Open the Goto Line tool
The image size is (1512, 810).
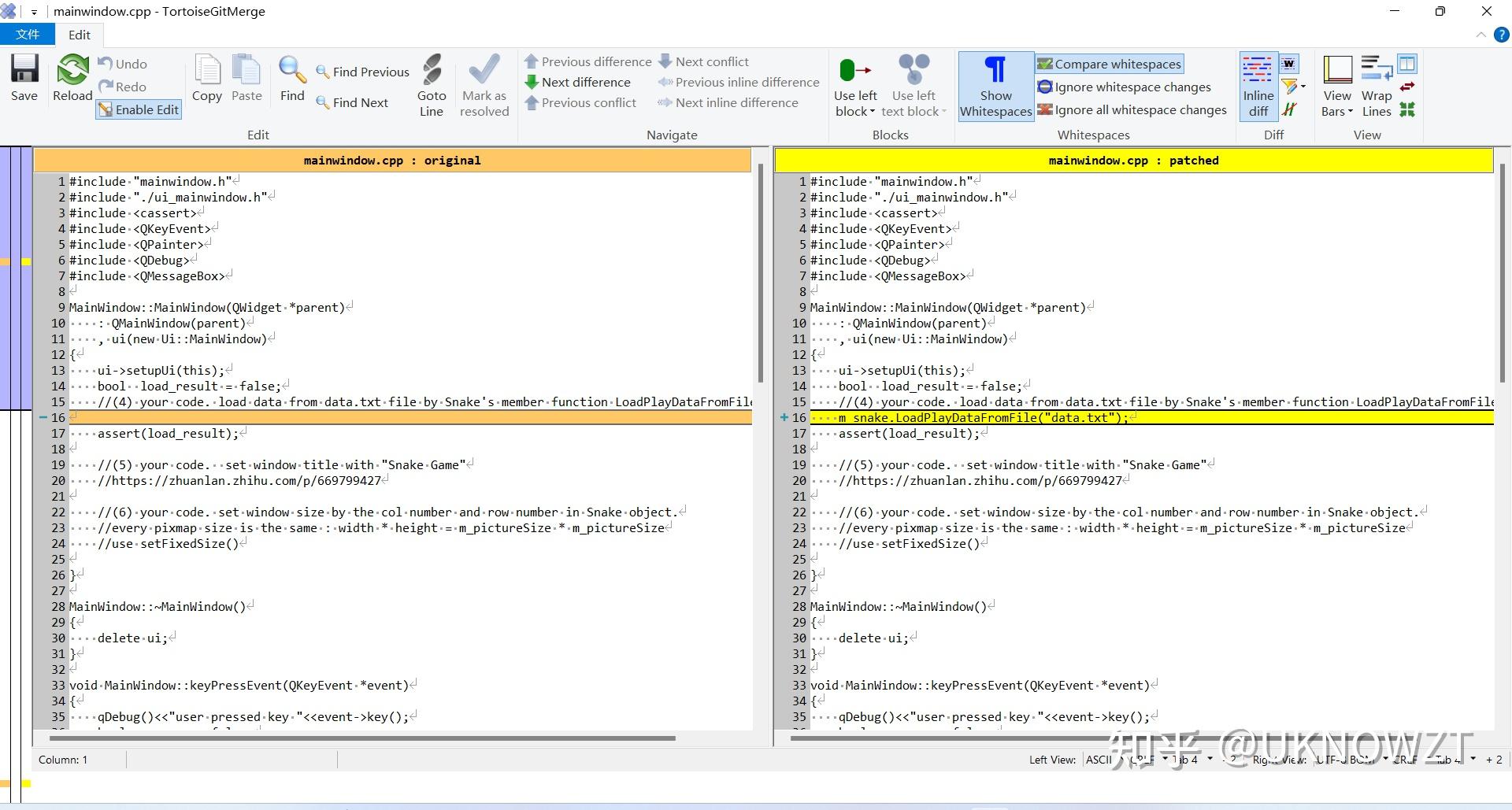tap(432, 83)
